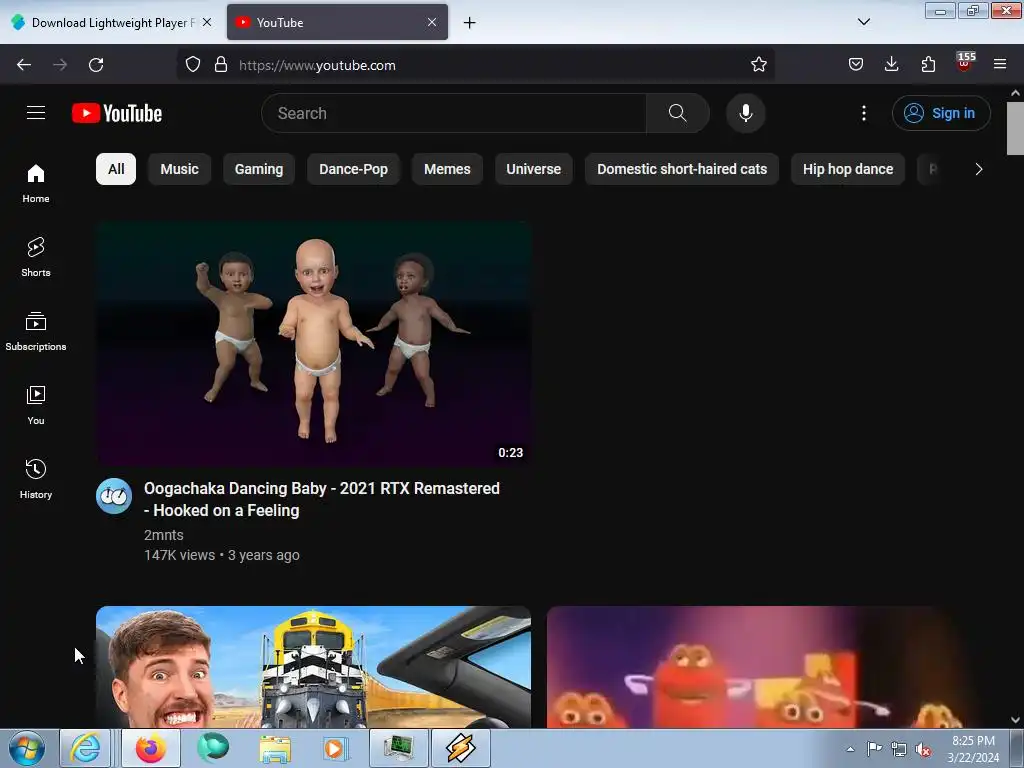
Task: Go back in browser history
Action: pos(24,65)
